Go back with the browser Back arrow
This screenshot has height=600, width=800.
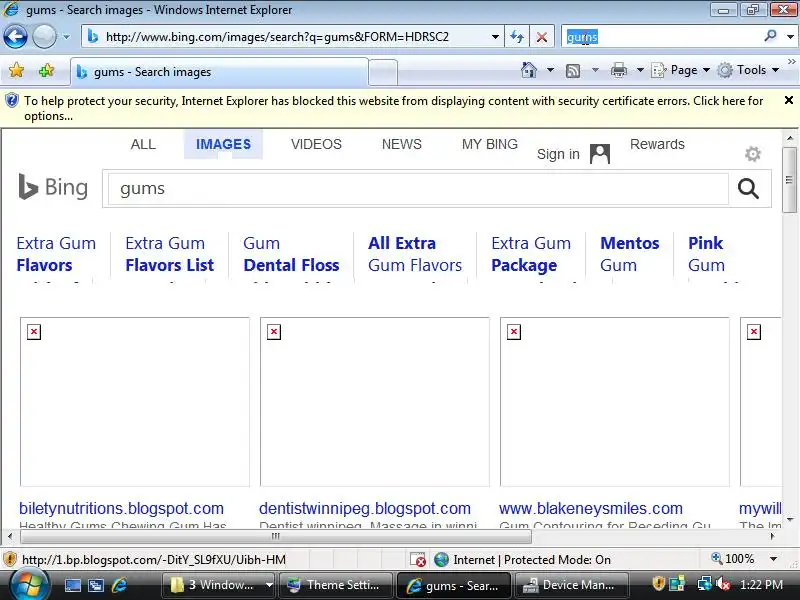tap(15, 37)
